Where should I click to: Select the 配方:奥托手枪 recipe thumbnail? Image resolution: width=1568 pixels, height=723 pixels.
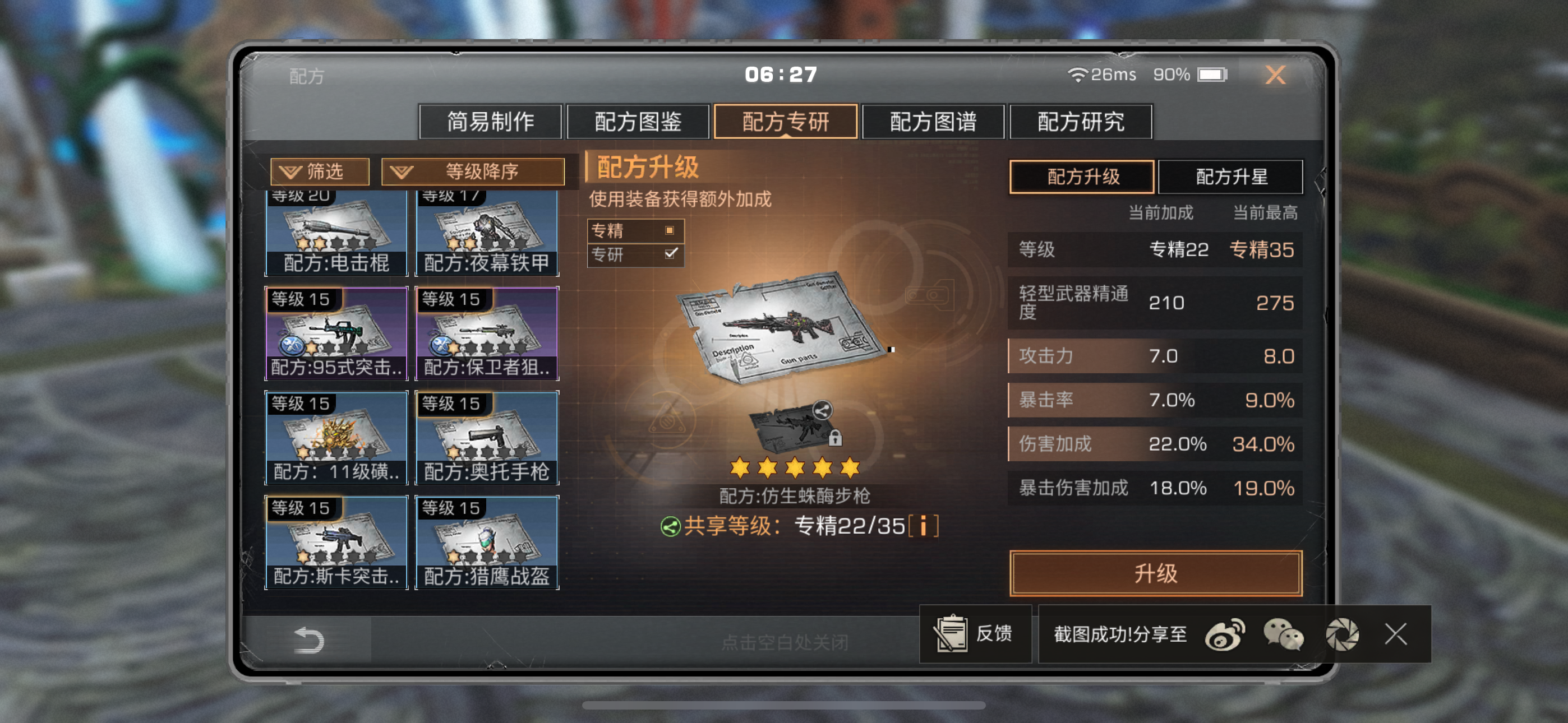[486, 438]
